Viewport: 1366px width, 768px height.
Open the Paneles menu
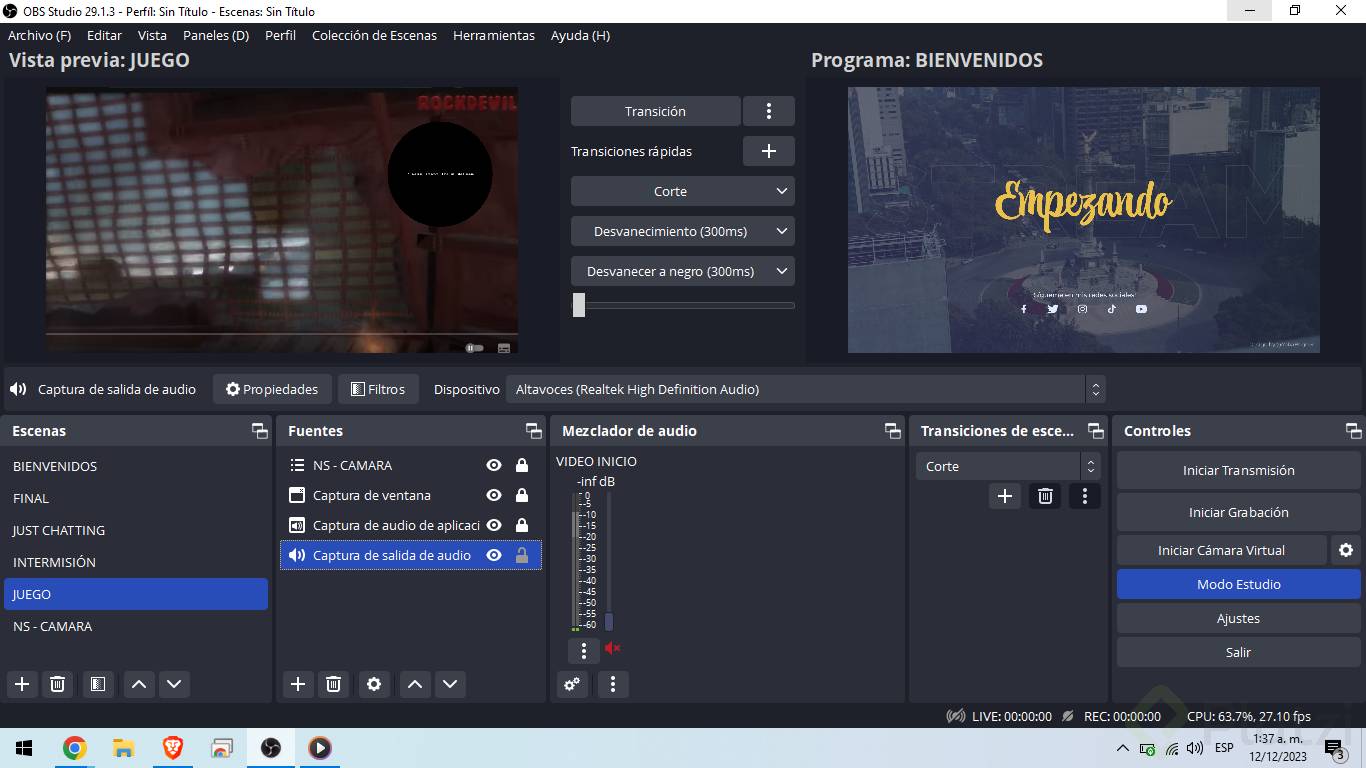216,35
